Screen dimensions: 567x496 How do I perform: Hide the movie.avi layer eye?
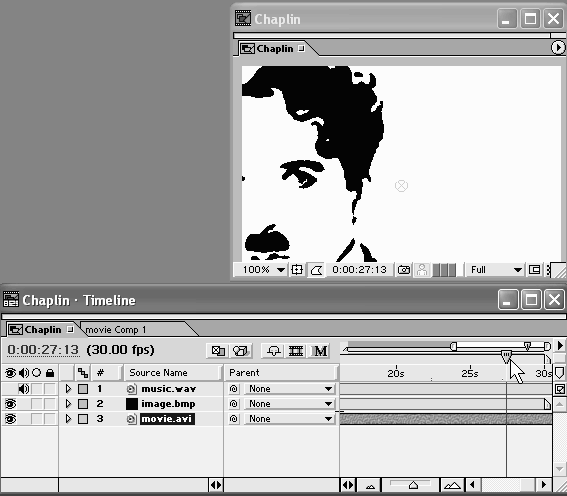point(10,419)
